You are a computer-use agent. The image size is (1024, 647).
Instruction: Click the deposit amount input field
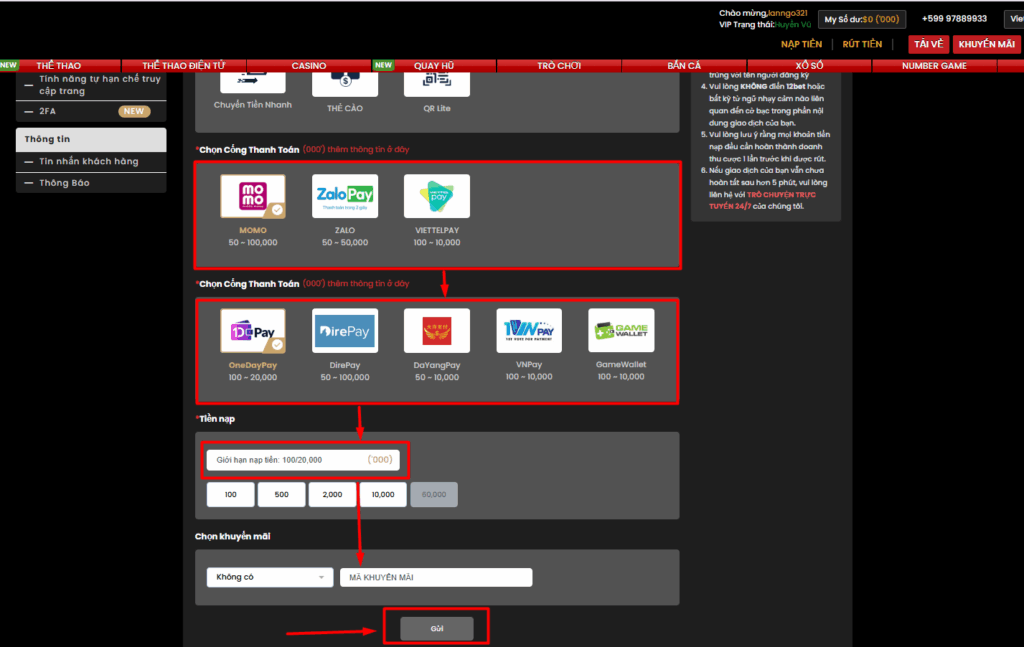[303, 460]
